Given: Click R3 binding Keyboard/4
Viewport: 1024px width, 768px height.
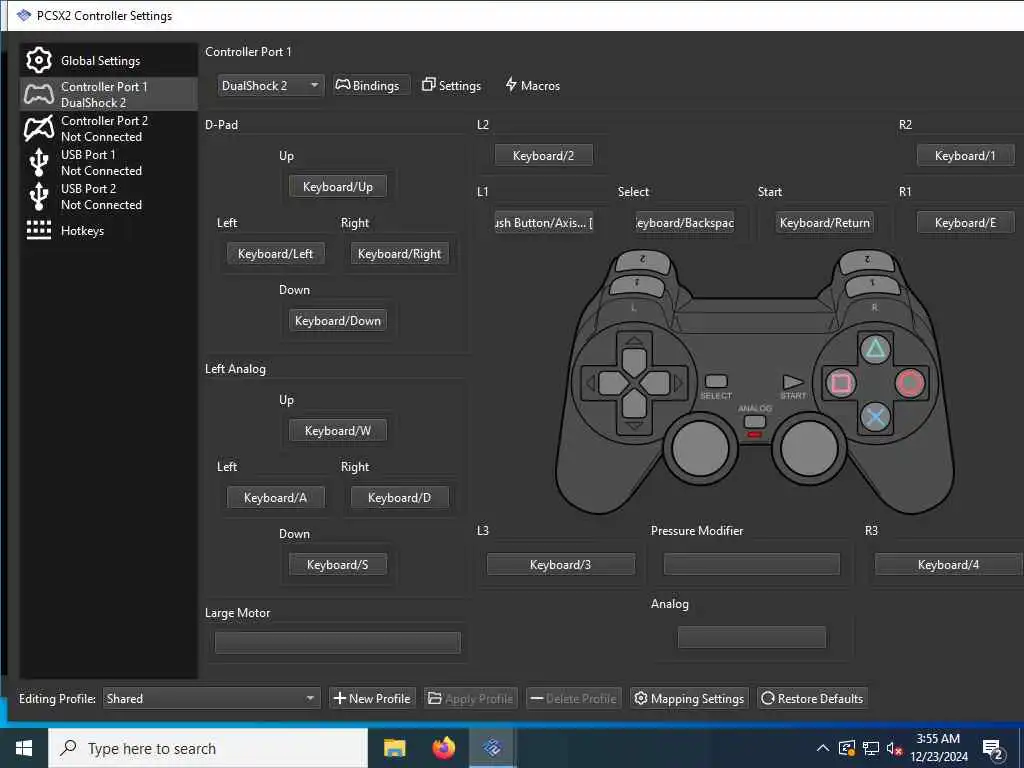Looking at the screenshot, I should (948, 564).
